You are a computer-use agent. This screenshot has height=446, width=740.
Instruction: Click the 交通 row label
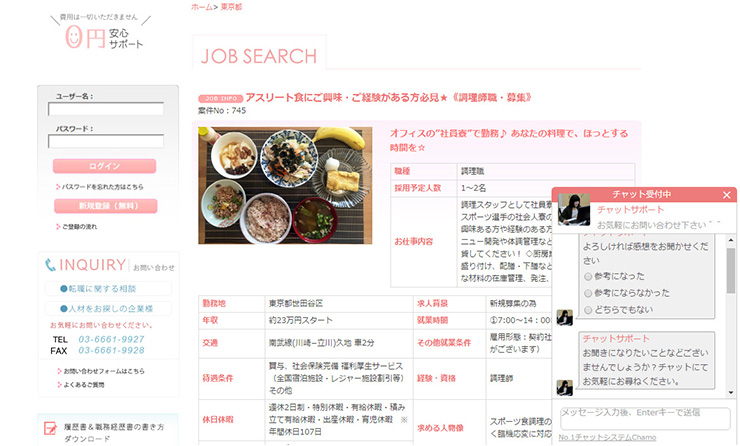[x=210, y=343]
